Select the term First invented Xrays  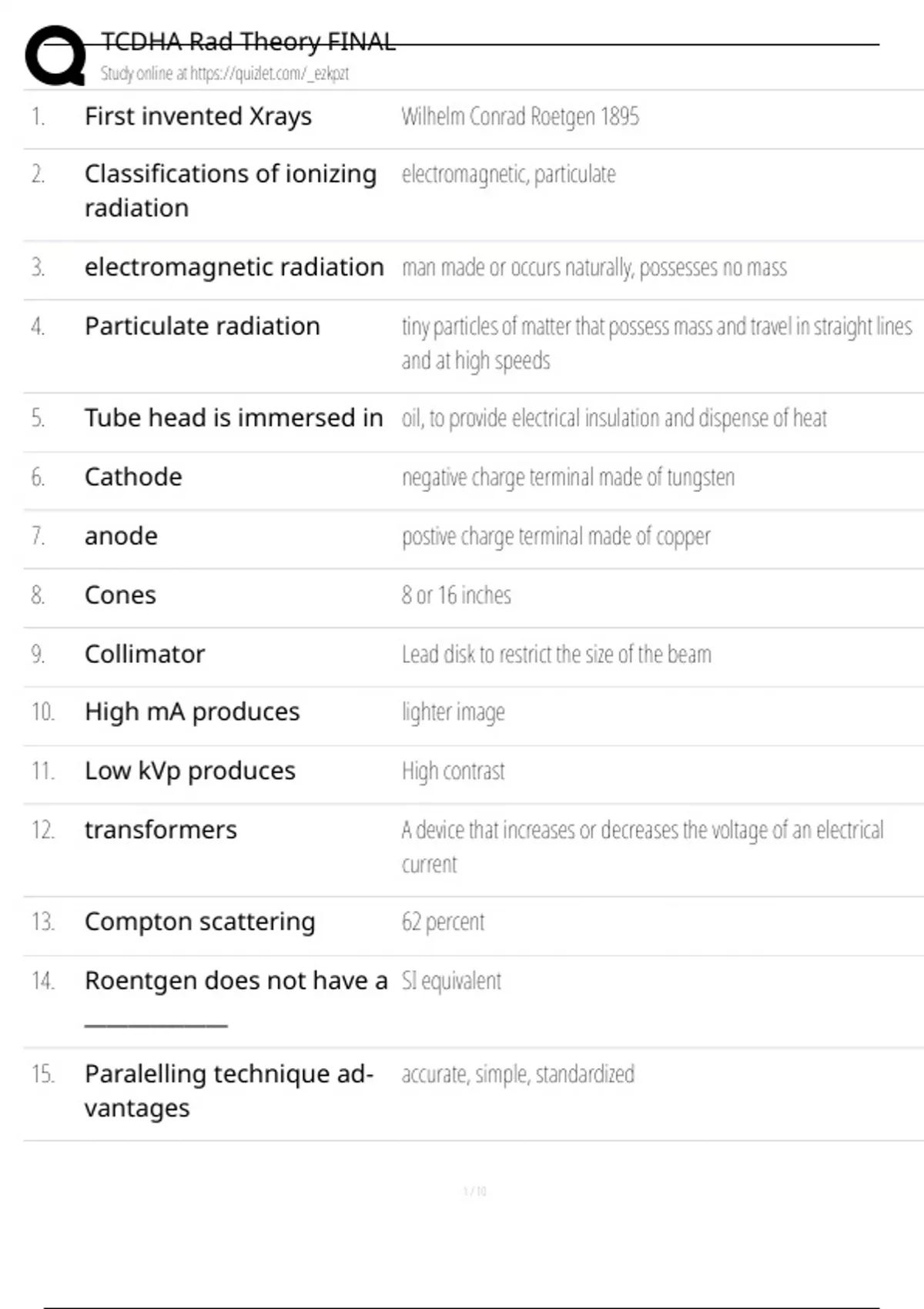[198, 116]
